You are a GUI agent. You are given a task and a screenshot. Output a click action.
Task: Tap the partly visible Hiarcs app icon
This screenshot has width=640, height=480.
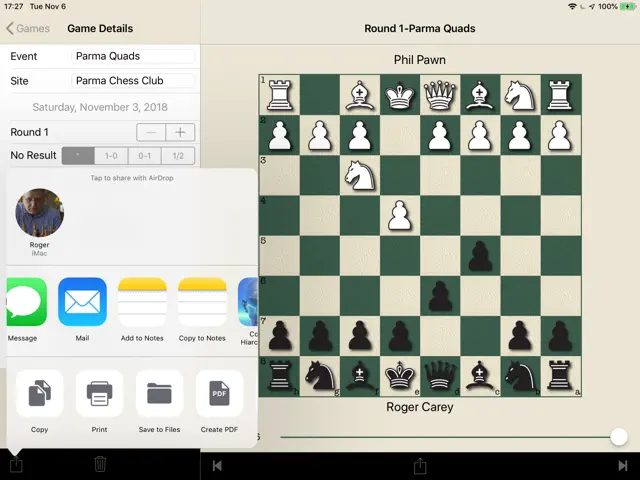[248, 302]
